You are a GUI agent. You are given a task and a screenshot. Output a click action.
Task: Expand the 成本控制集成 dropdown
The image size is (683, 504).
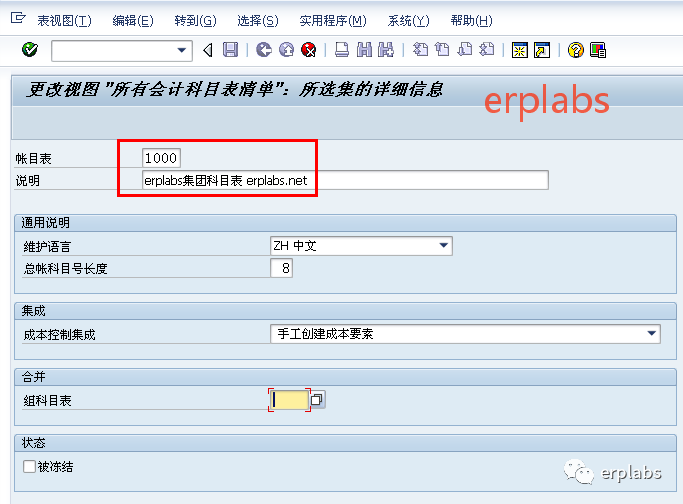point(651,334)
